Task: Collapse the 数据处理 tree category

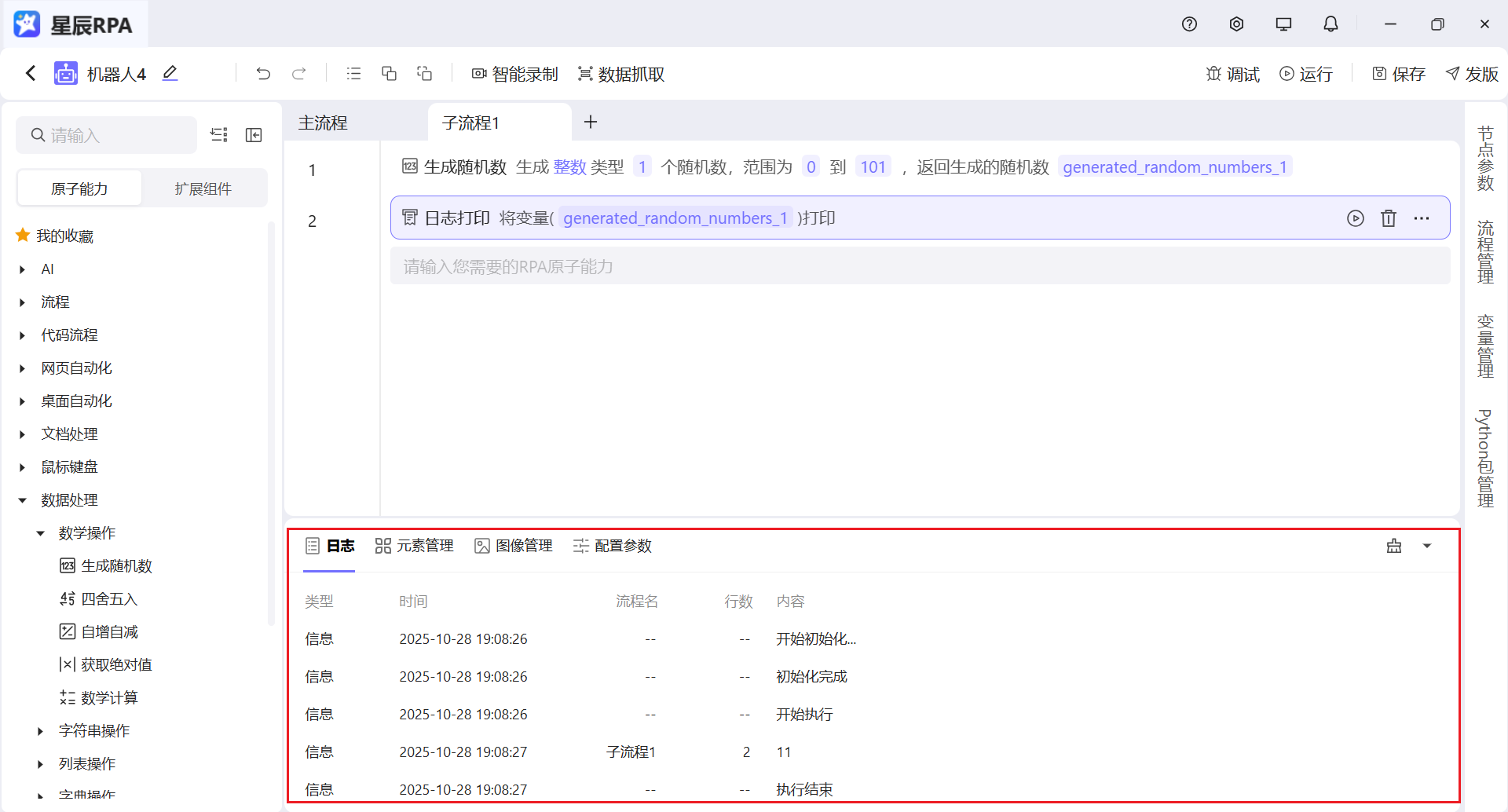Action: pyautogui.click(x=23, y=500)
